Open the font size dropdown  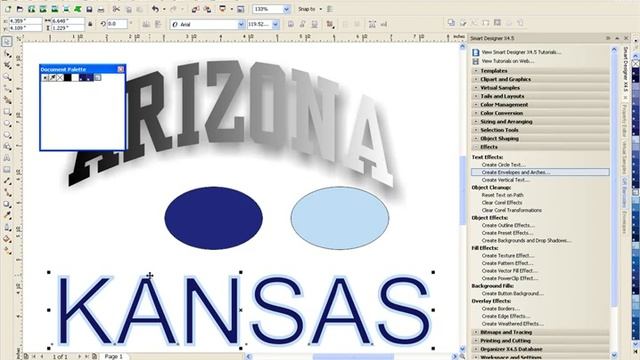coord(276,24)
